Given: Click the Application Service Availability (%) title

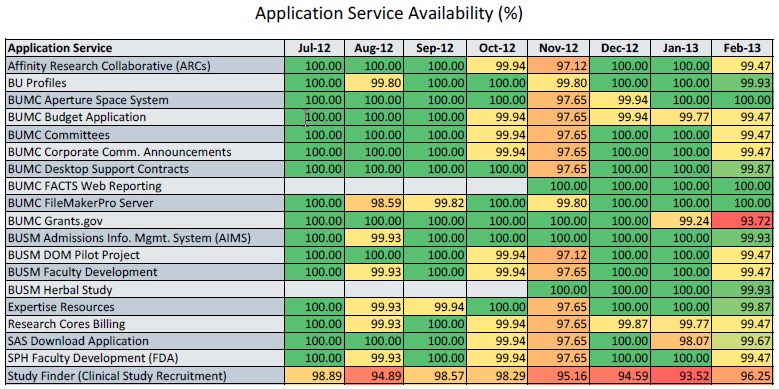Looking at the screenshot, I should [x=389, y=13].
